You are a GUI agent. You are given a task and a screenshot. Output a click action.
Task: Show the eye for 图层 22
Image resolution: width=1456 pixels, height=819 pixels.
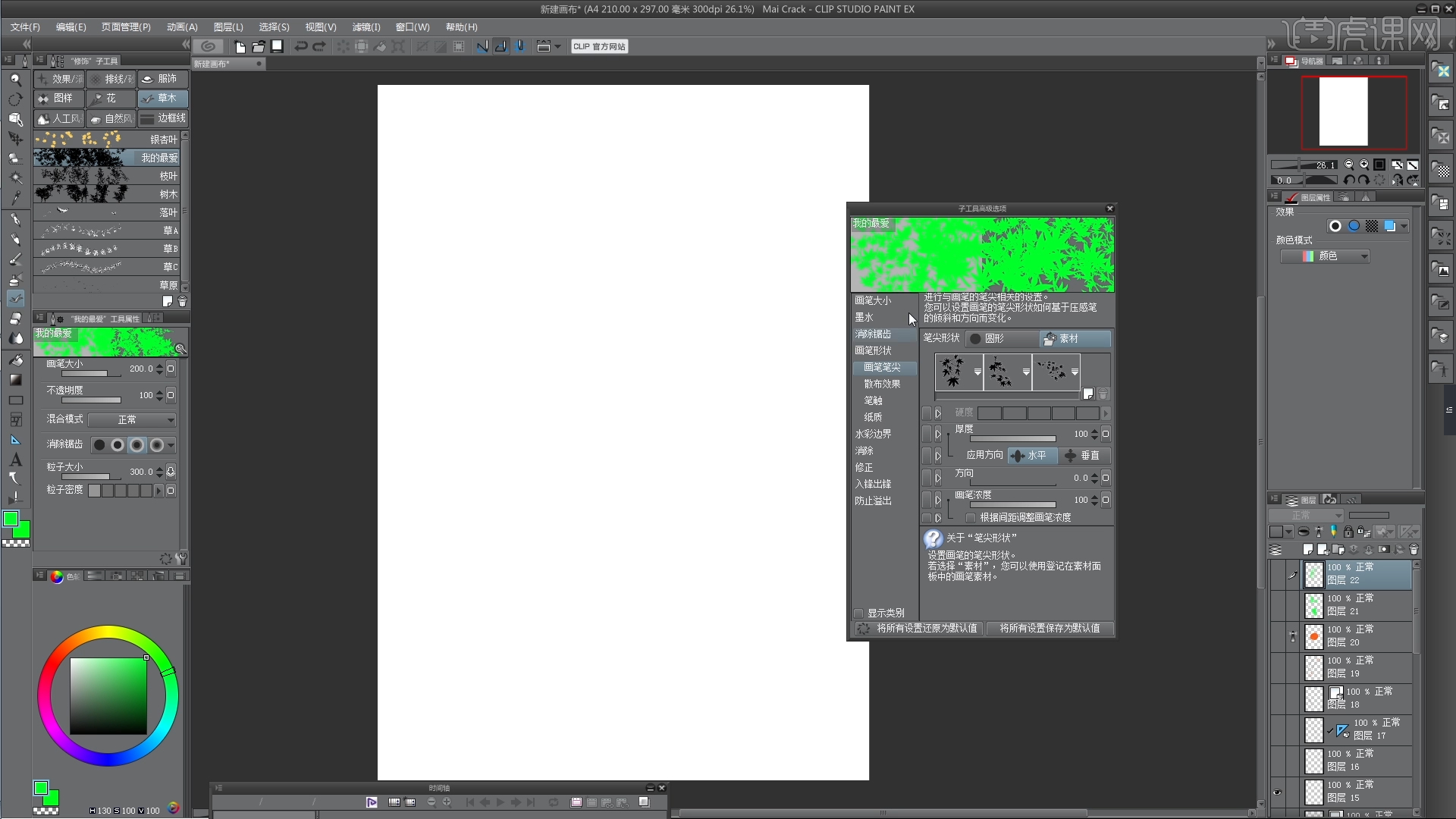[1277, 575]
